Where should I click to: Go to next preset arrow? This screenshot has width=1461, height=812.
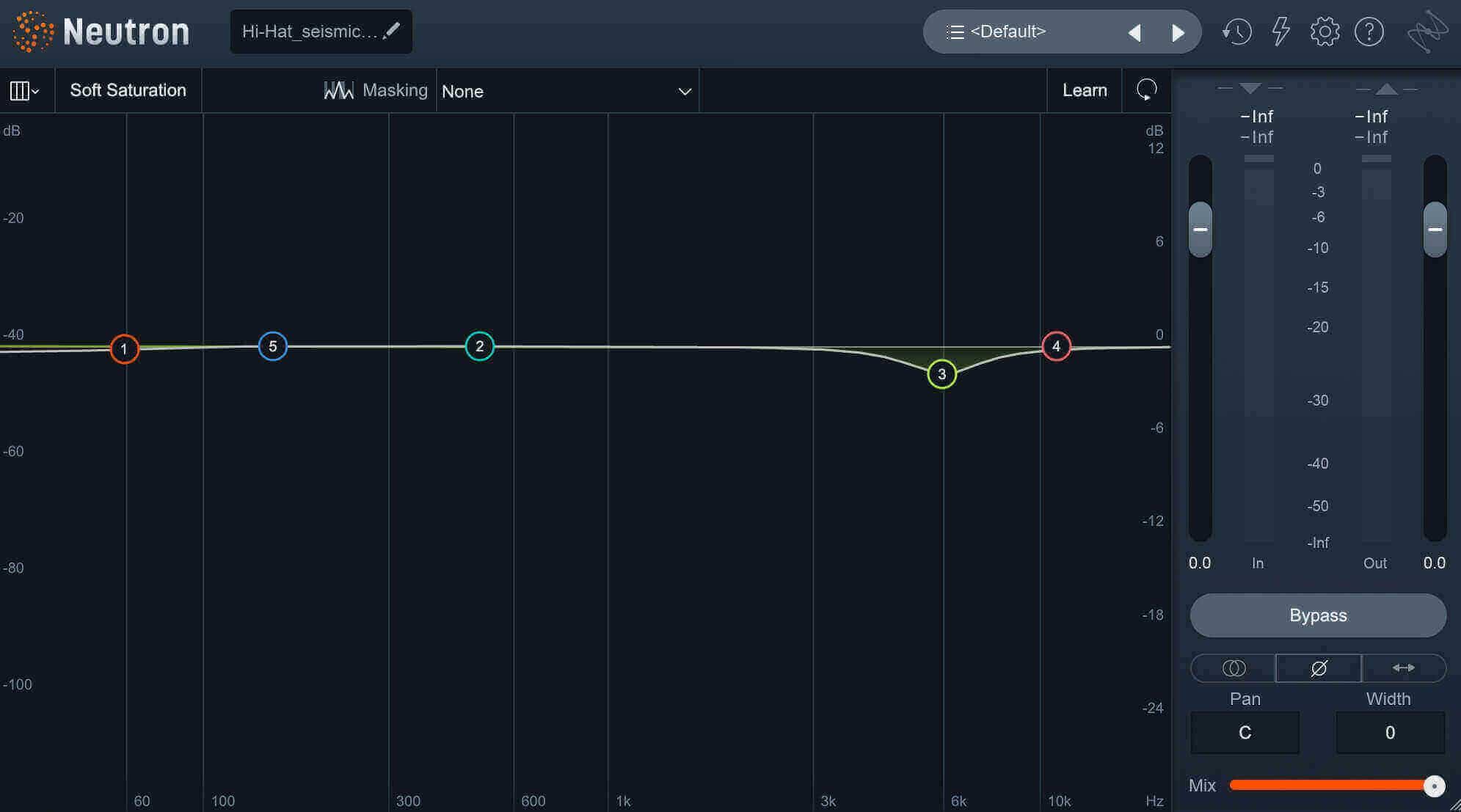[1178, 32]
